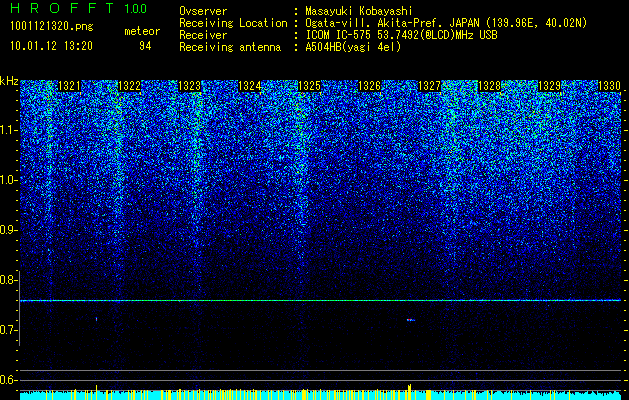Click the date stamp 10.01.12 13:20
The height and width of the screenshot is (400, 629).
tap(51, 46)
